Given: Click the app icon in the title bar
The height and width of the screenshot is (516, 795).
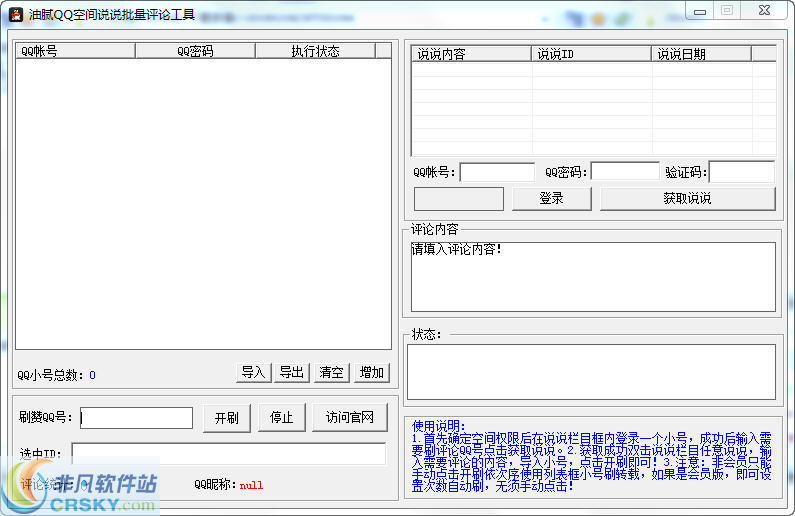Looking at the screenshot, I should pyautogui.click(x=15, y=15).
